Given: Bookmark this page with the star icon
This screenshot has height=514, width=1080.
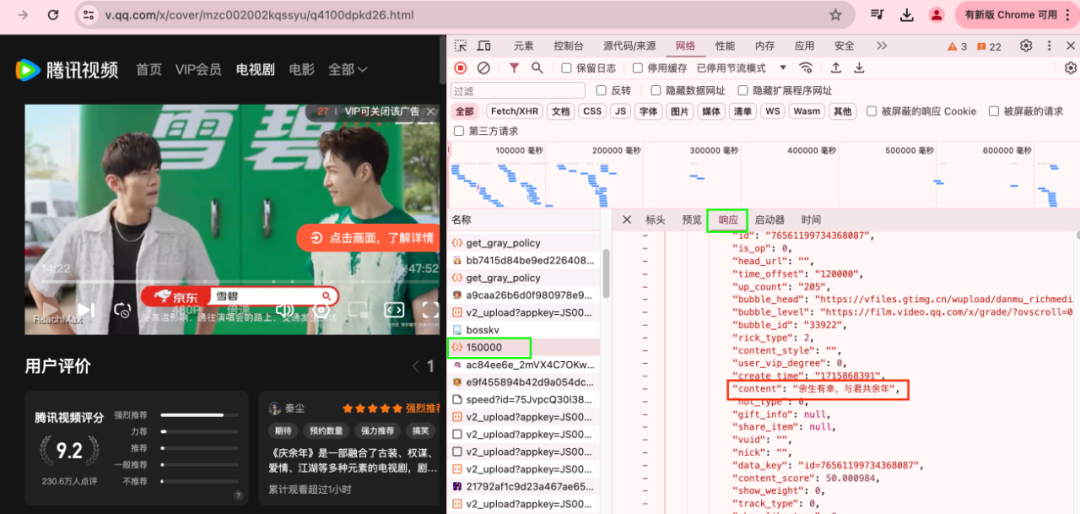Looking at the screenshot, I should pos(835,15).
